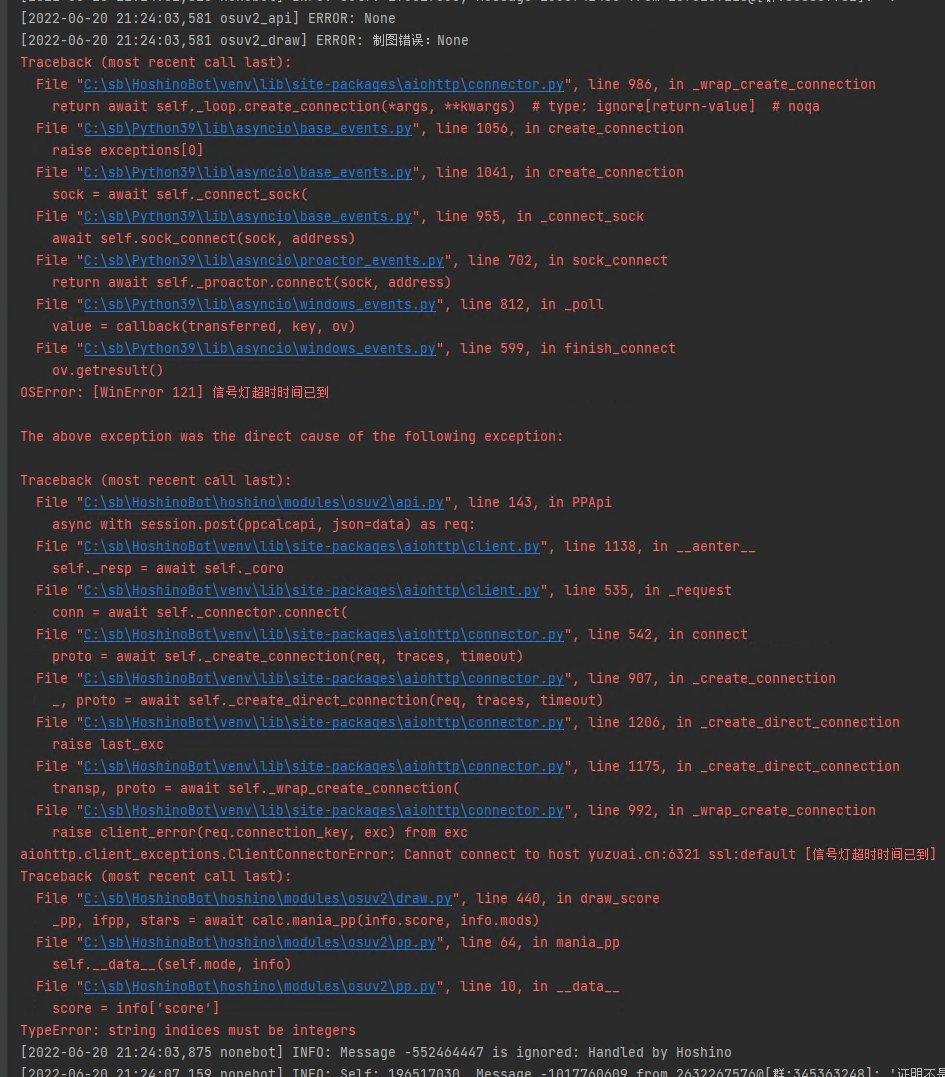Click the 'ov.getresult()' code line
The width and height of the screenshot is (945, 1077).
pyautogui.click(x=108, y=370)
